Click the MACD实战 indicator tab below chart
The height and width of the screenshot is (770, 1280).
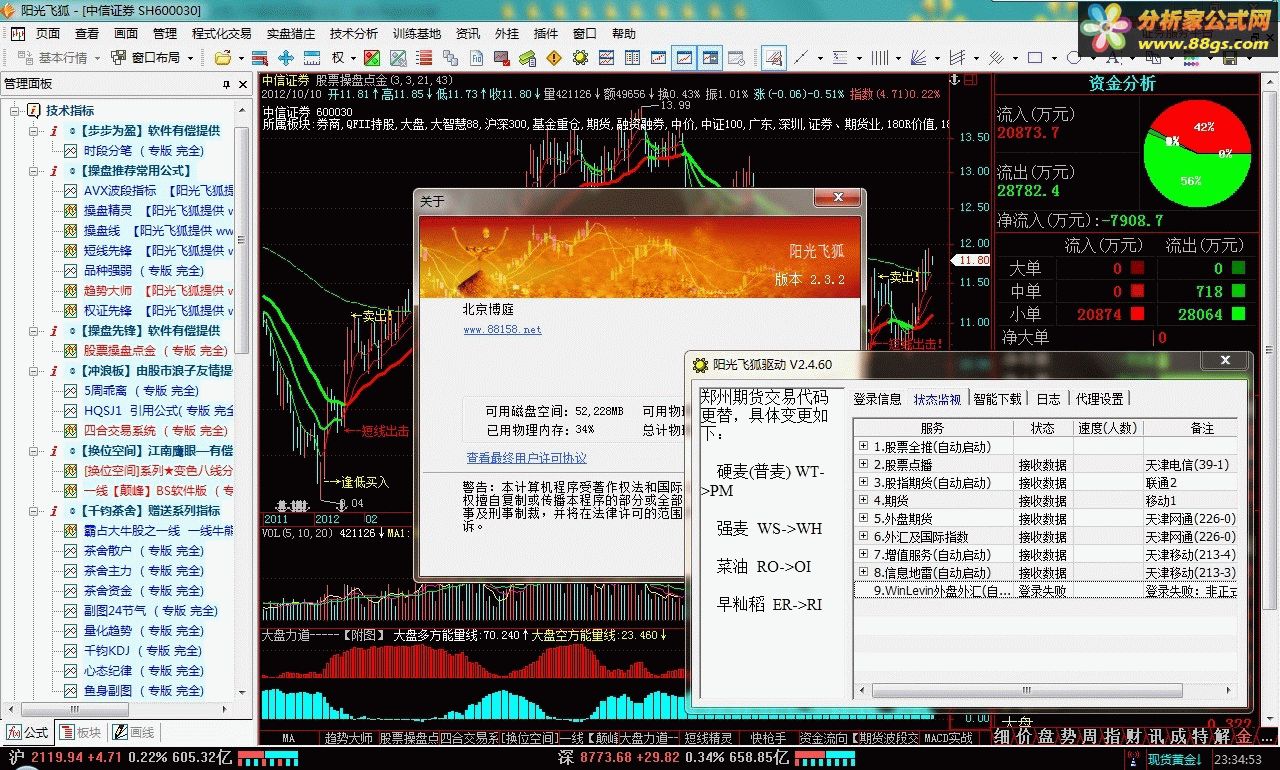tap(948, 738)
